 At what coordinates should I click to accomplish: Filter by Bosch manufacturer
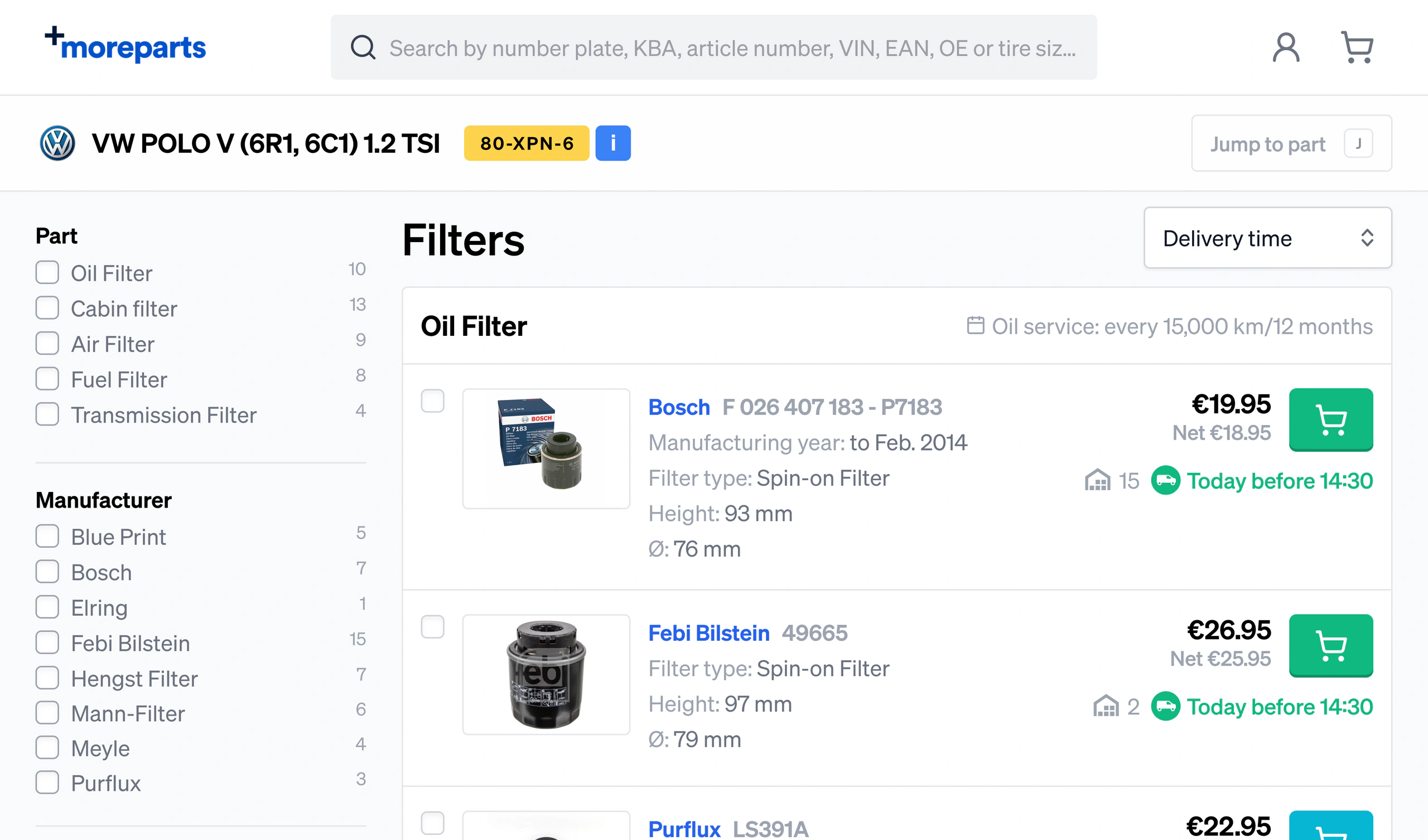coord(47,572)
